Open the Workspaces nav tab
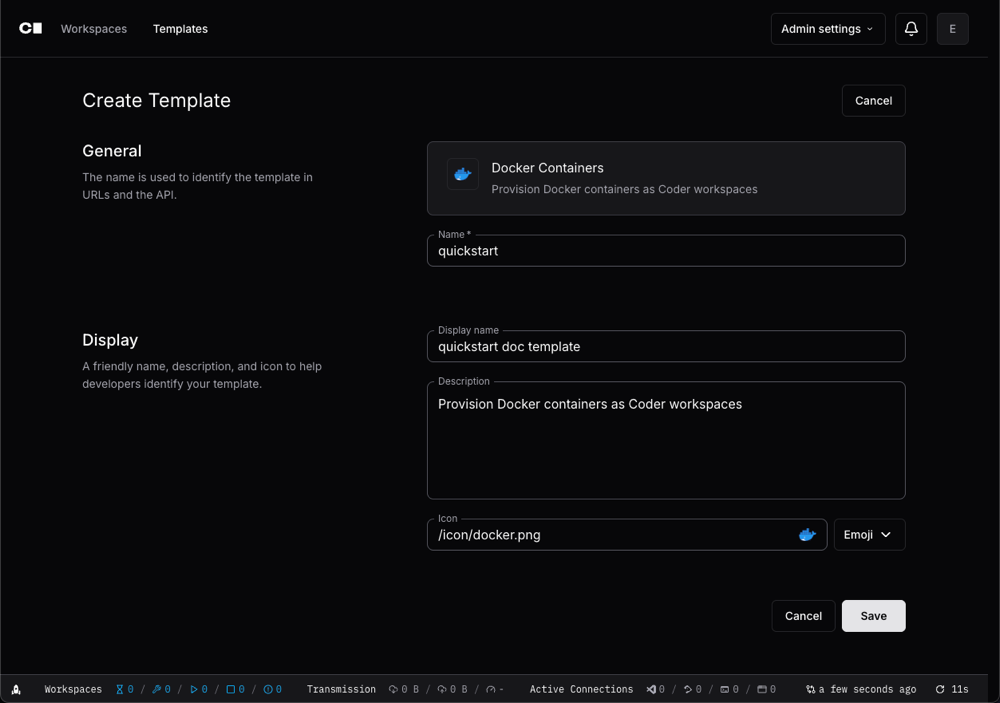 [x=94, y=29]
